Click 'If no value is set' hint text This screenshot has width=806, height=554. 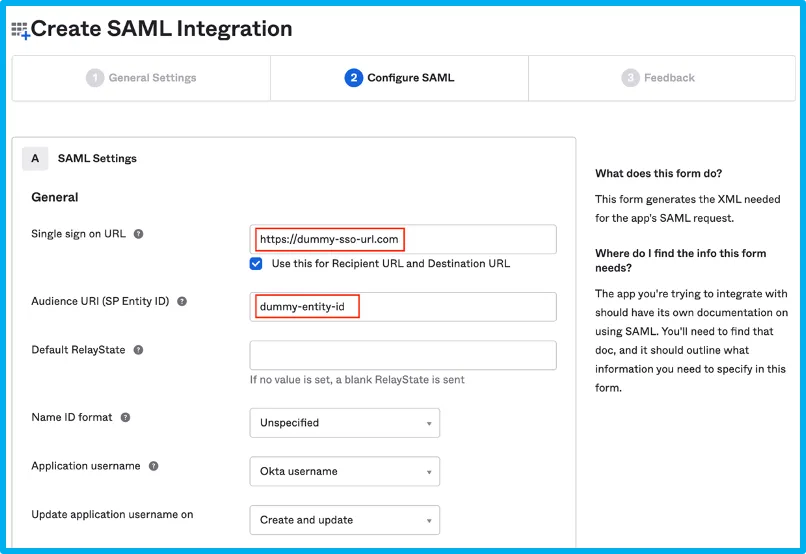point(357,380)
